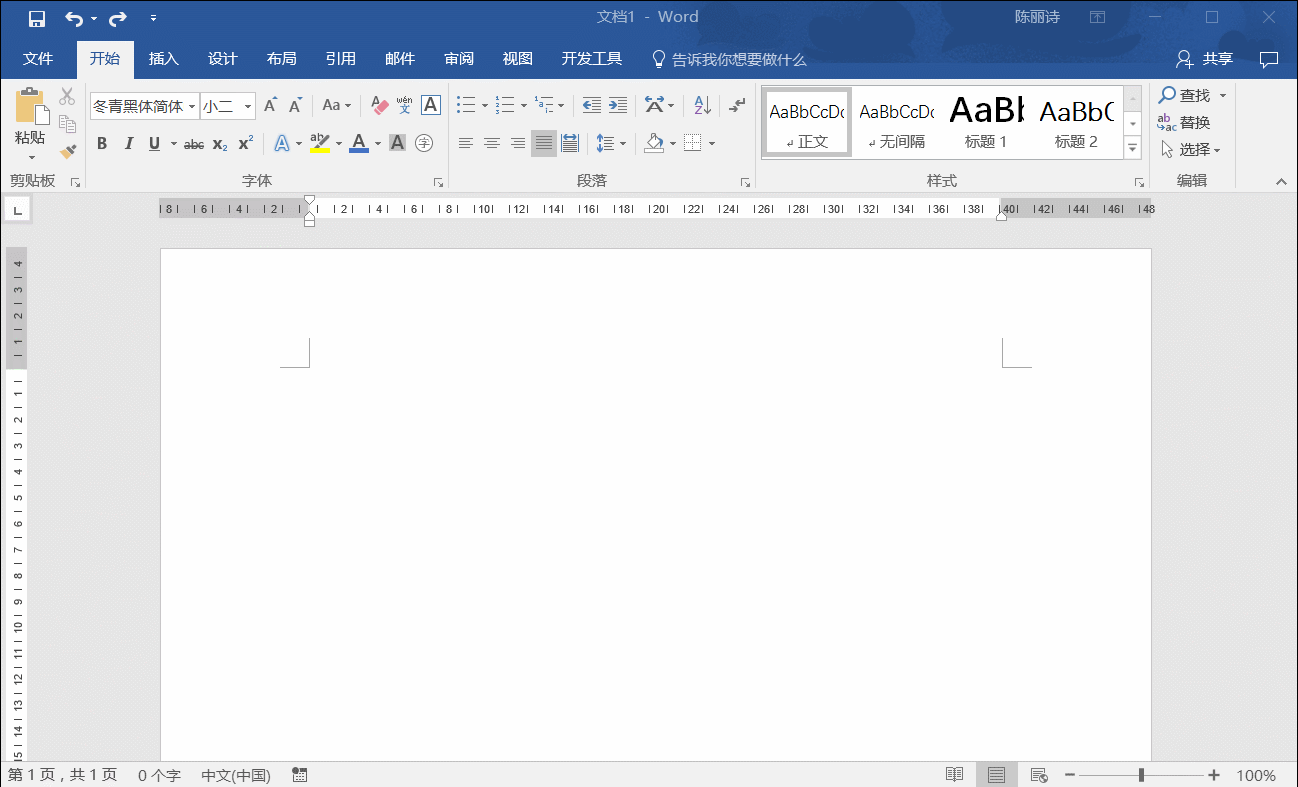Select the Format Painter brush
1298x787 pixels.
click(x=67, y=151)
